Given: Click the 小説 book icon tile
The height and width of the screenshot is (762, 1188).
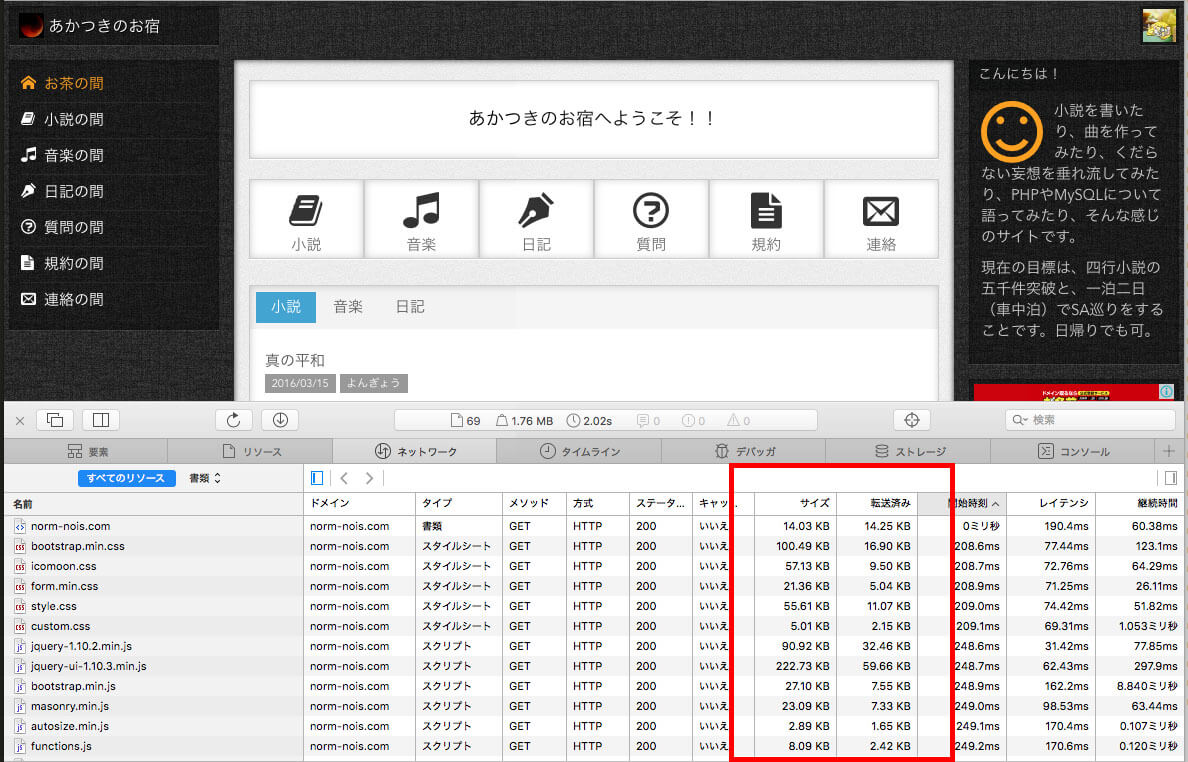Looking at the screenshot, I should click(x=306, y=219).
